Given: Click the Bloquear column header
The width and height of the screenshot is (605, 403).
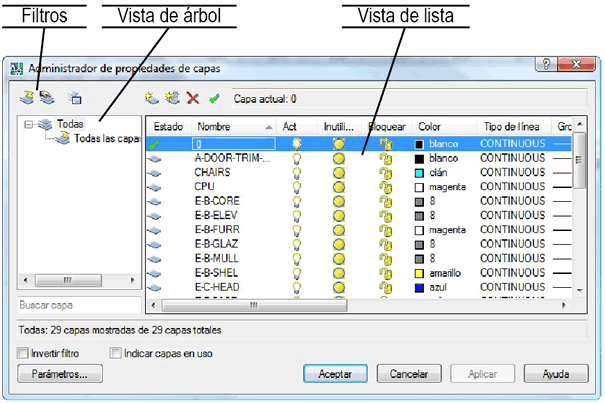Looking at the screenshot, I should click(x=387, y=127).
